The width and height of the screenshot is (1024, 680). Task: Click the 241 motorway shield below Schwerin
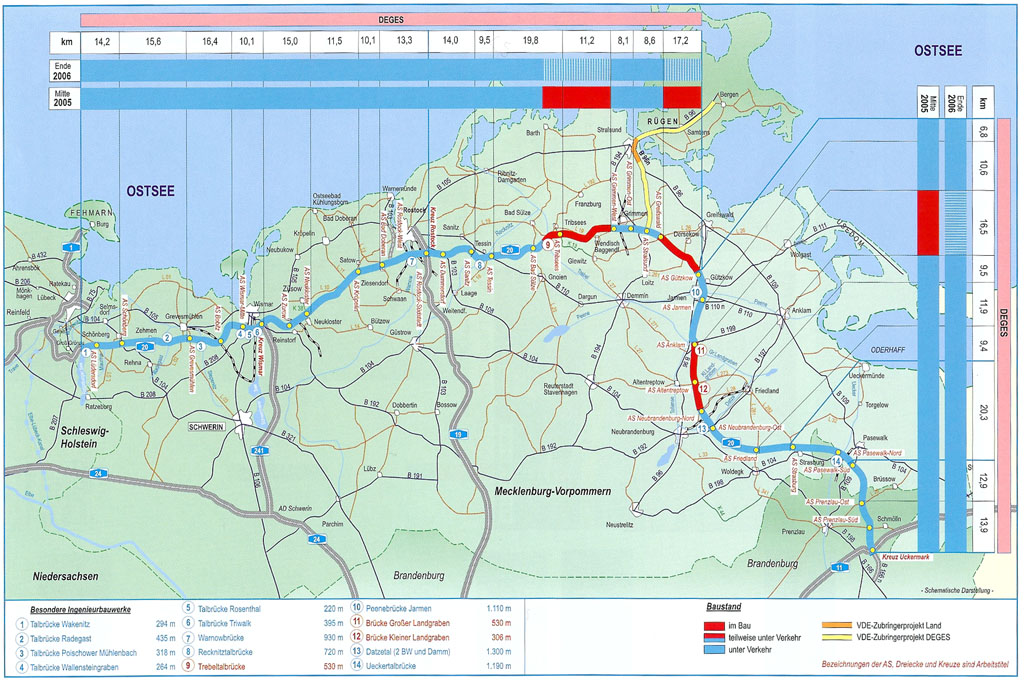pyautogui.click(x=260, y=451)
